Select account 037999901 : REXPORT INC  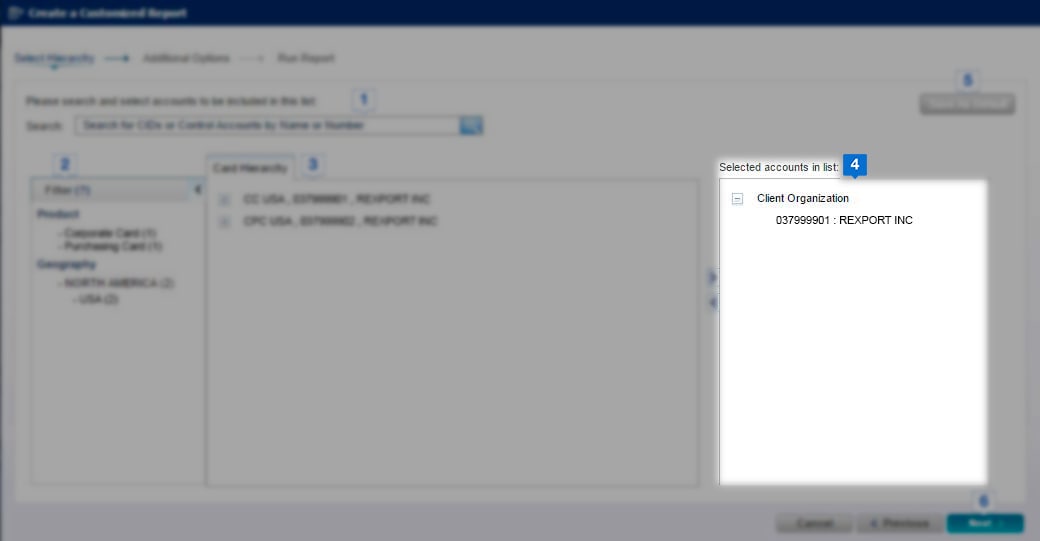844,220
